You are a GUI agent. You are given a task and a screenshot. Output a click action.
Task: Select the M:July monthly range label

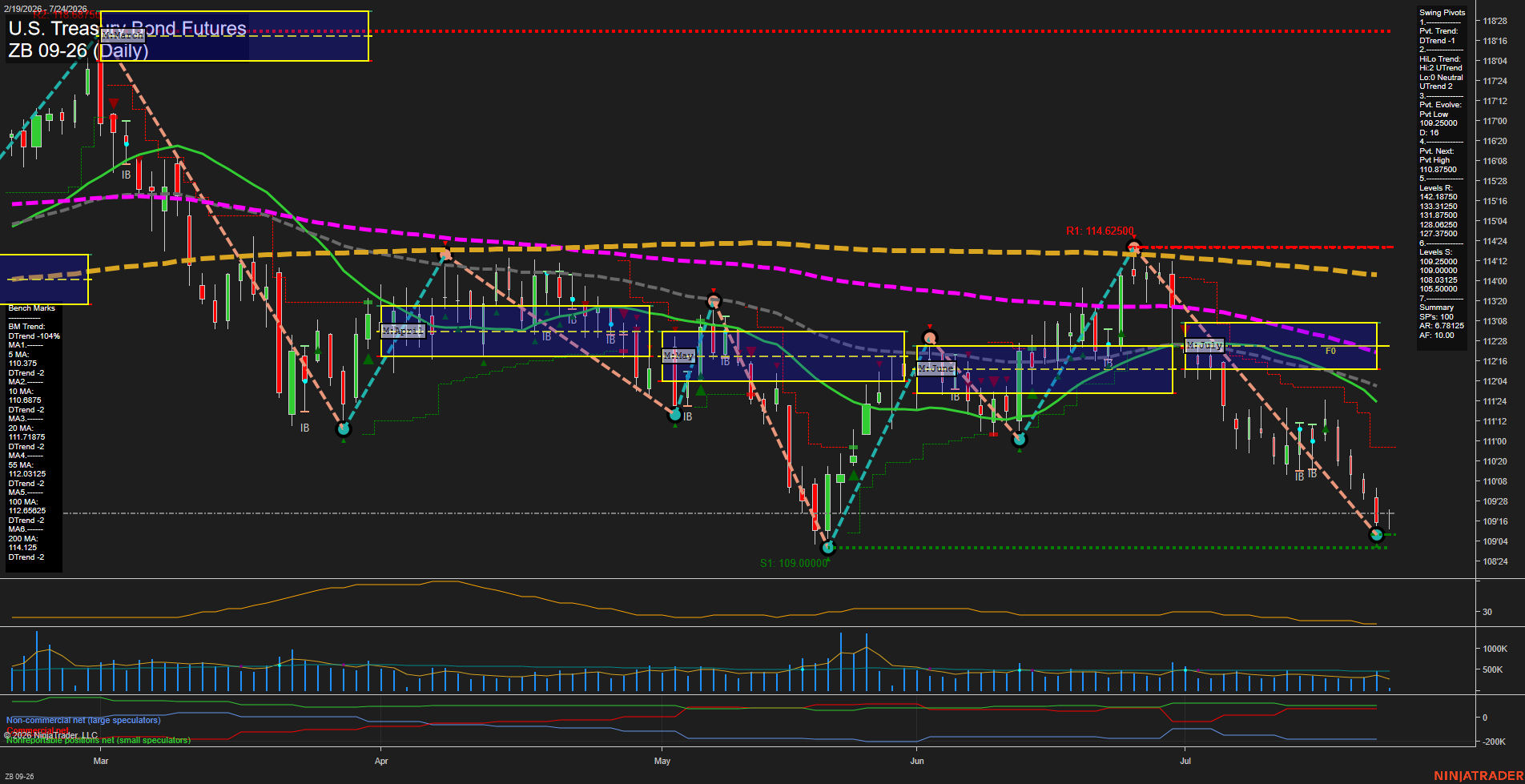pos(1205,346)
